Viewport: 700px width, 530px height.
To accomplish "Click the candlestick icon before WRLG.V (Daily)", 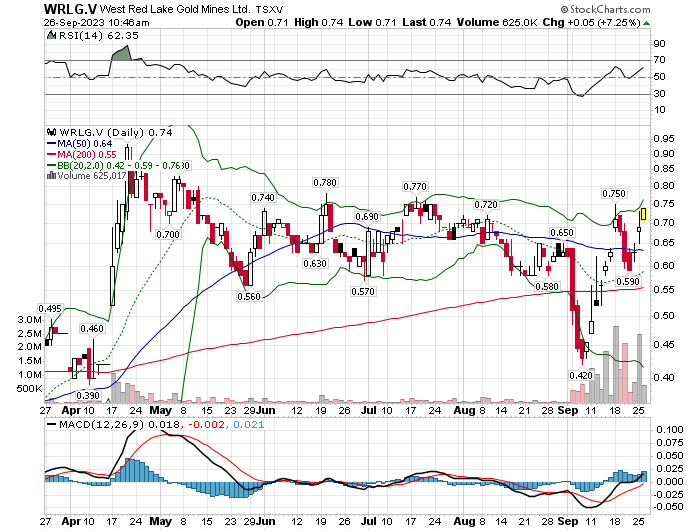I will (x=52, y=132).
